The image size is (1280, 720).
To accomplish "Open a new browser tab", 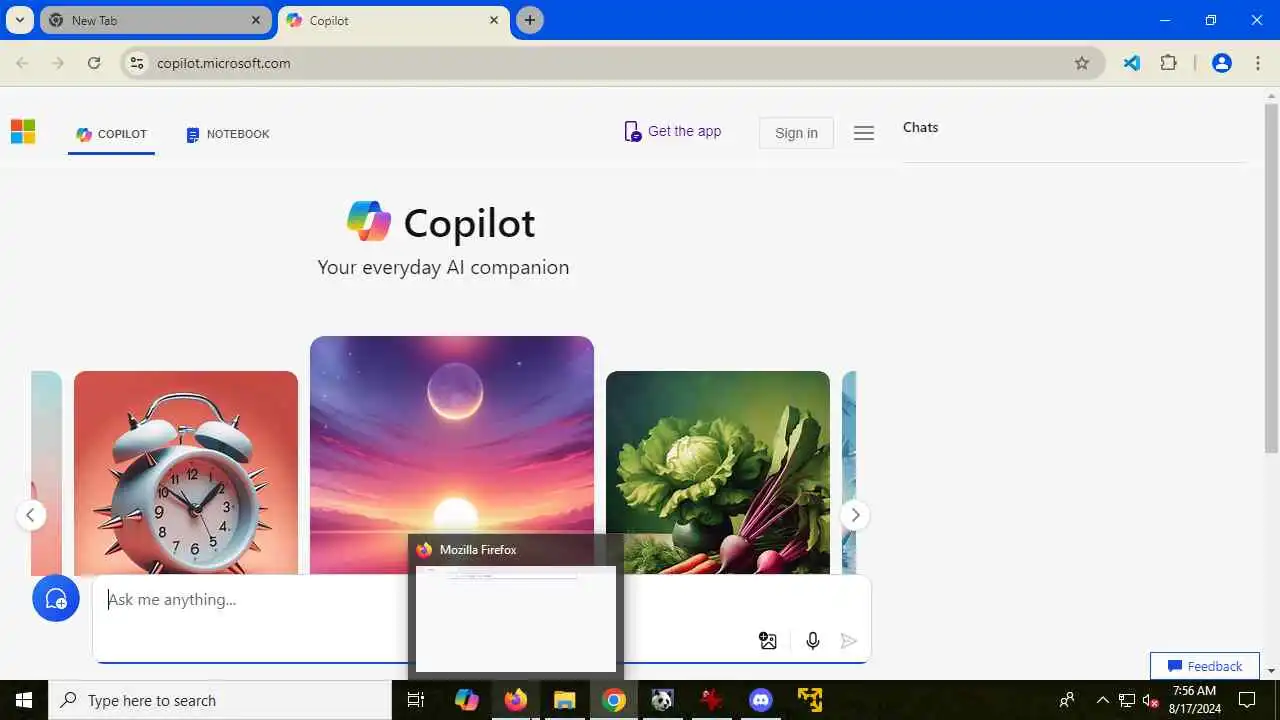I will coord(530,20).
